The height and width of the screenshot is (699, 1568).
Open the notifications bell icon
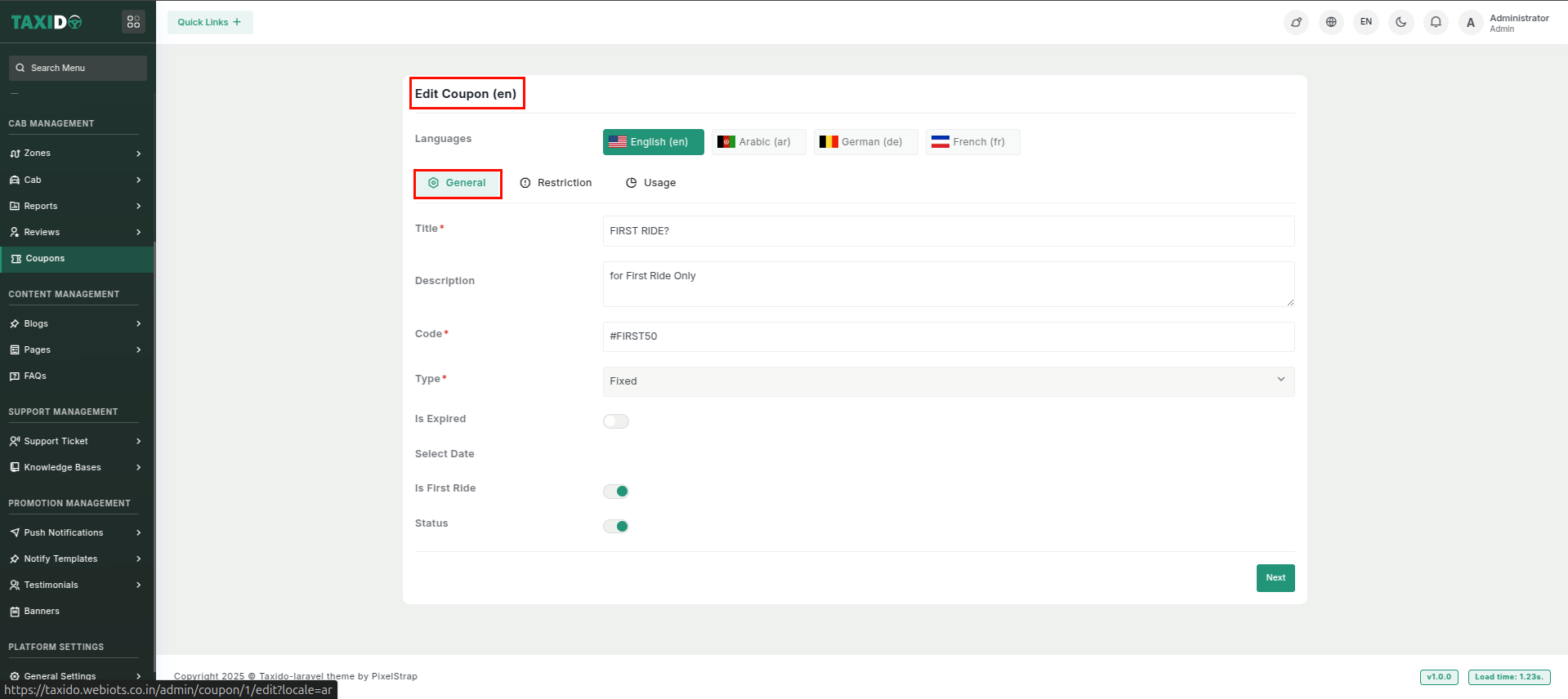pos(1436,22)
